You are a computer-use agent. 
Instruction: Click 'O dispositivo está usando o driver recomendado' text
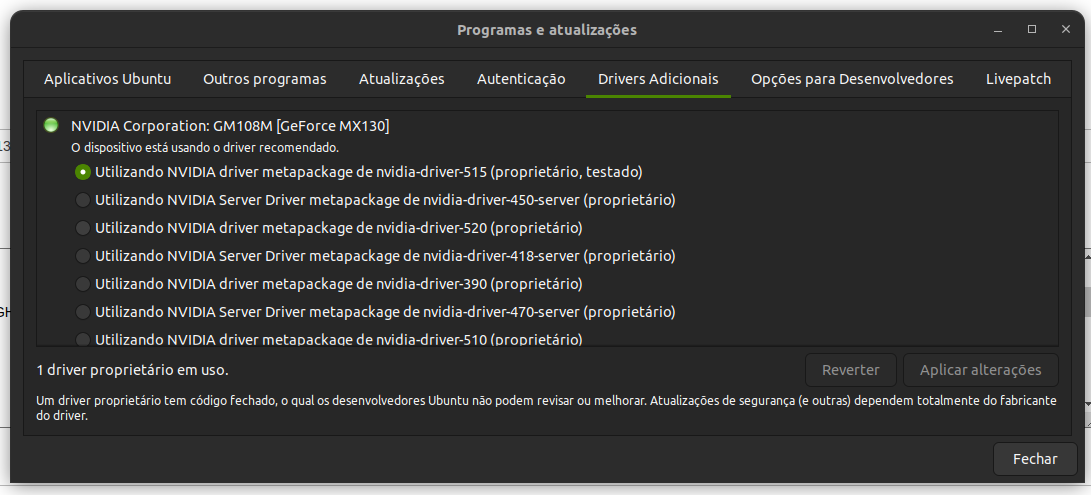tap(205, 148)
